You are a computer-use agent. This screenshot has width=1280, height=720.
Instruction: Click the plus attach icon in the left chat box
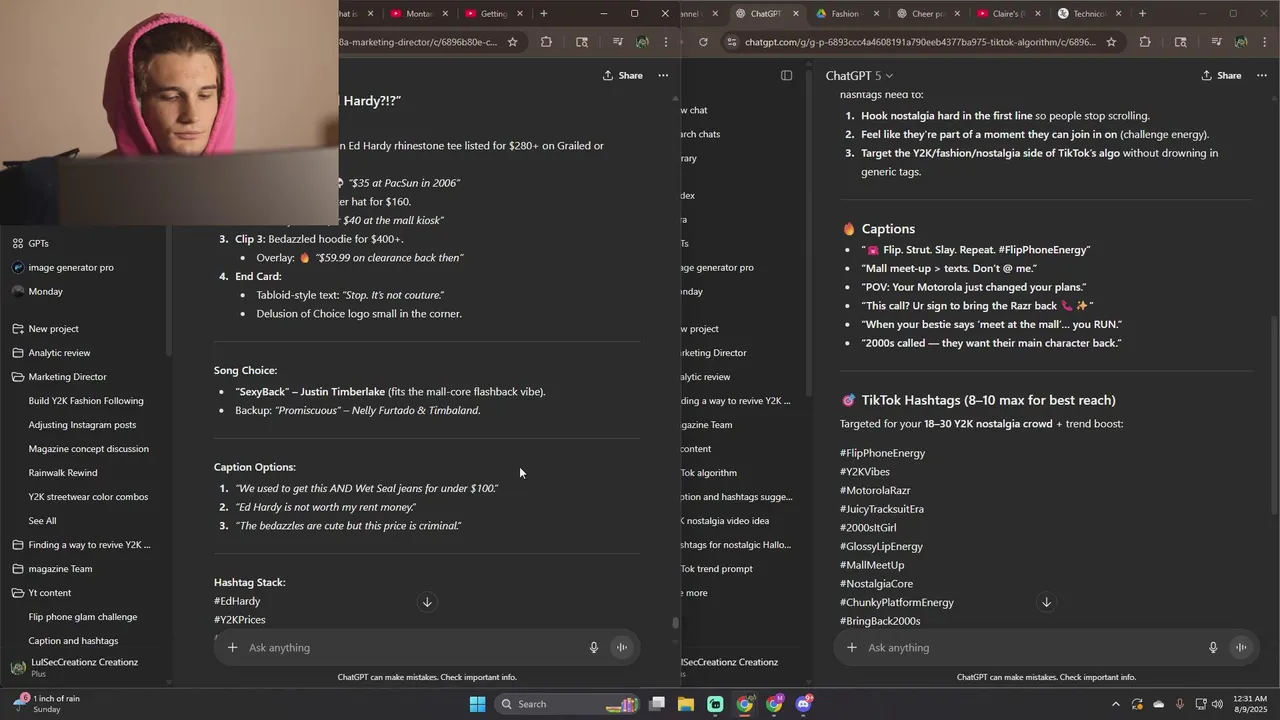232,648
